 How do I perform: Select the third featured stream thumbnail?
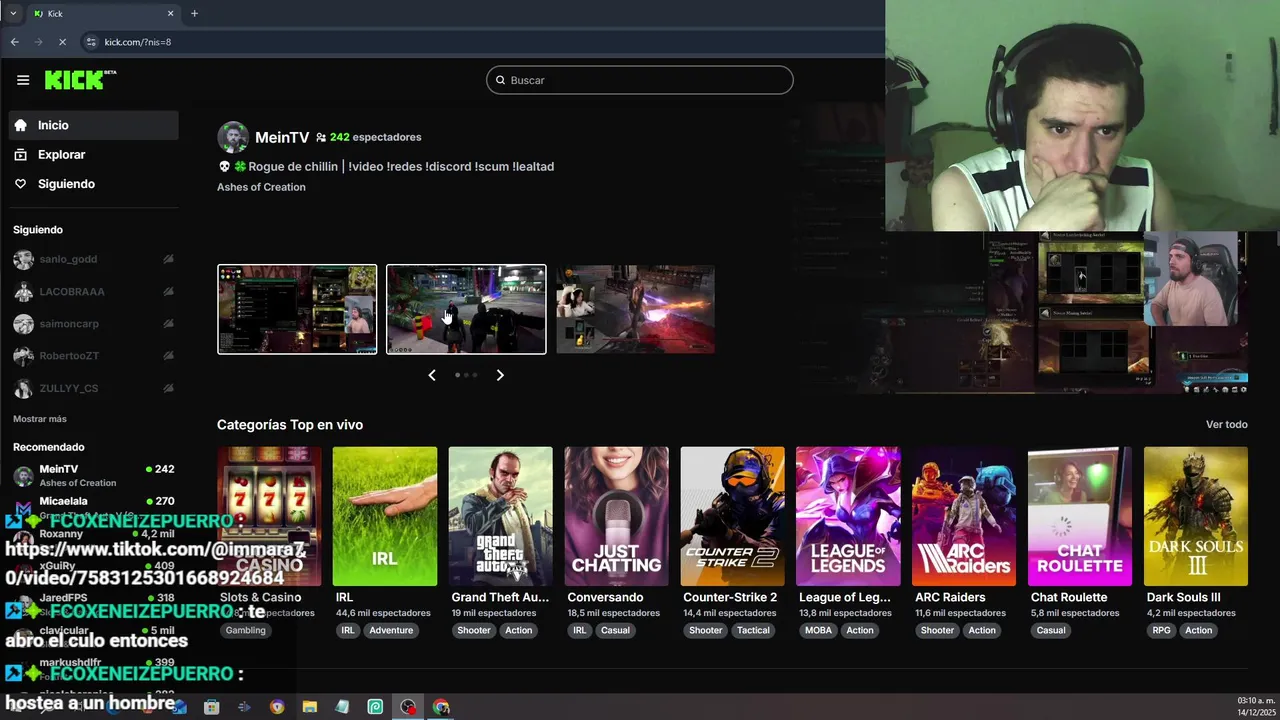pos(635,309)
